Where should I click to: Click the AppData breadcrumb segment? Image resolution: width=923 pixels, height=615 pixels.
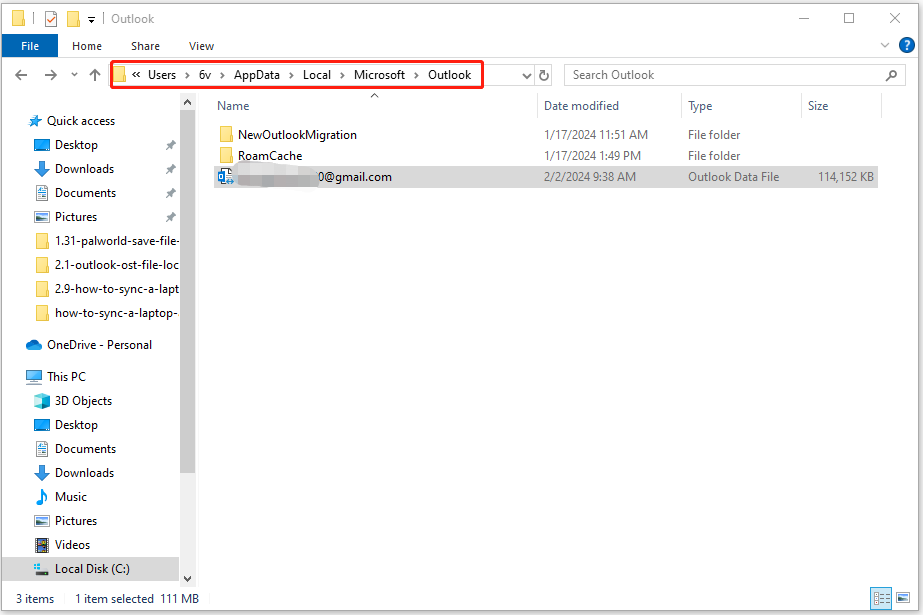[x=257, y=75]
